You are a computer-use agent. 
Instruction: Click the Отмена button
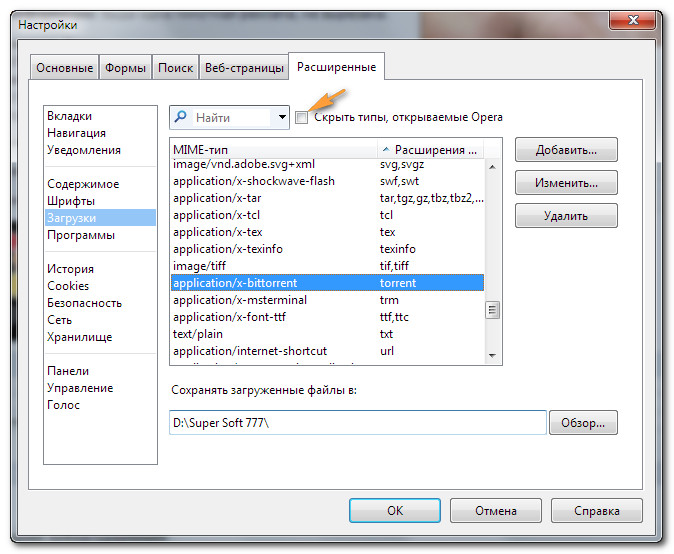coord(496,511)
